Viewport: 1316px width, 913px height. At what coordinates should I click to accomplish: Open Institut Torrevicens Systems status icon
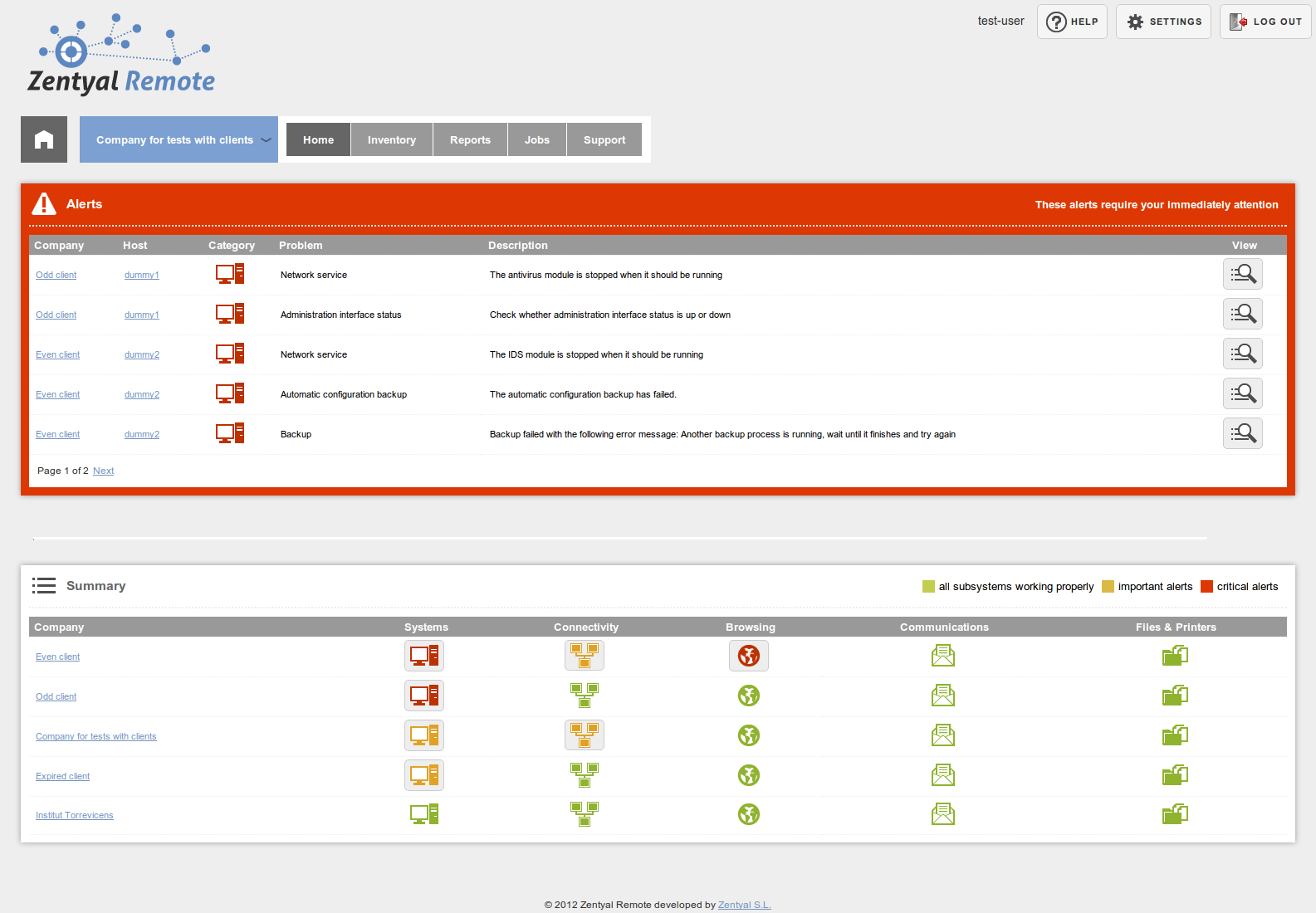point(424,814)
